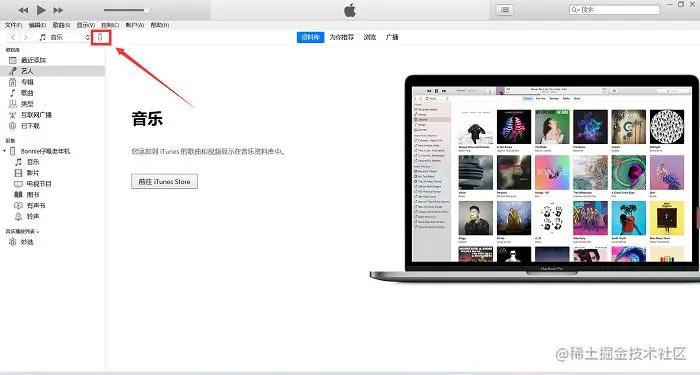The image size is (700, 375).
Task: Adjust the volume slider knob
Action: 146,10
